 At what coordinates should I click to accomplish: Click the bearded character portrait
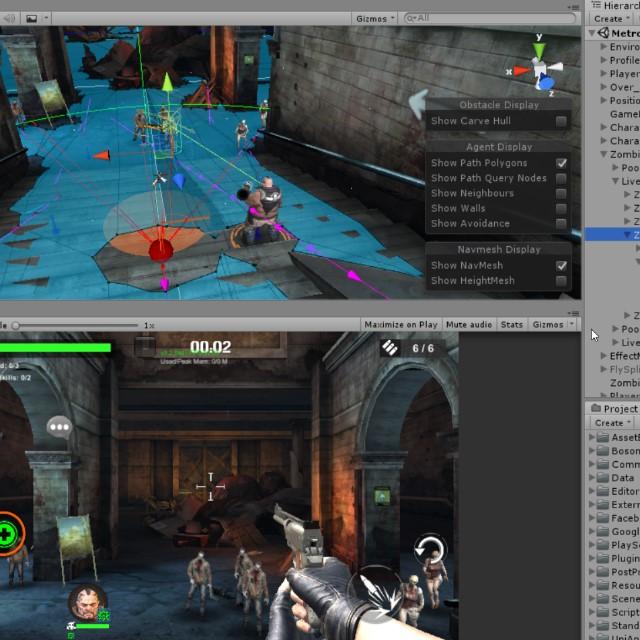[87, 602]
